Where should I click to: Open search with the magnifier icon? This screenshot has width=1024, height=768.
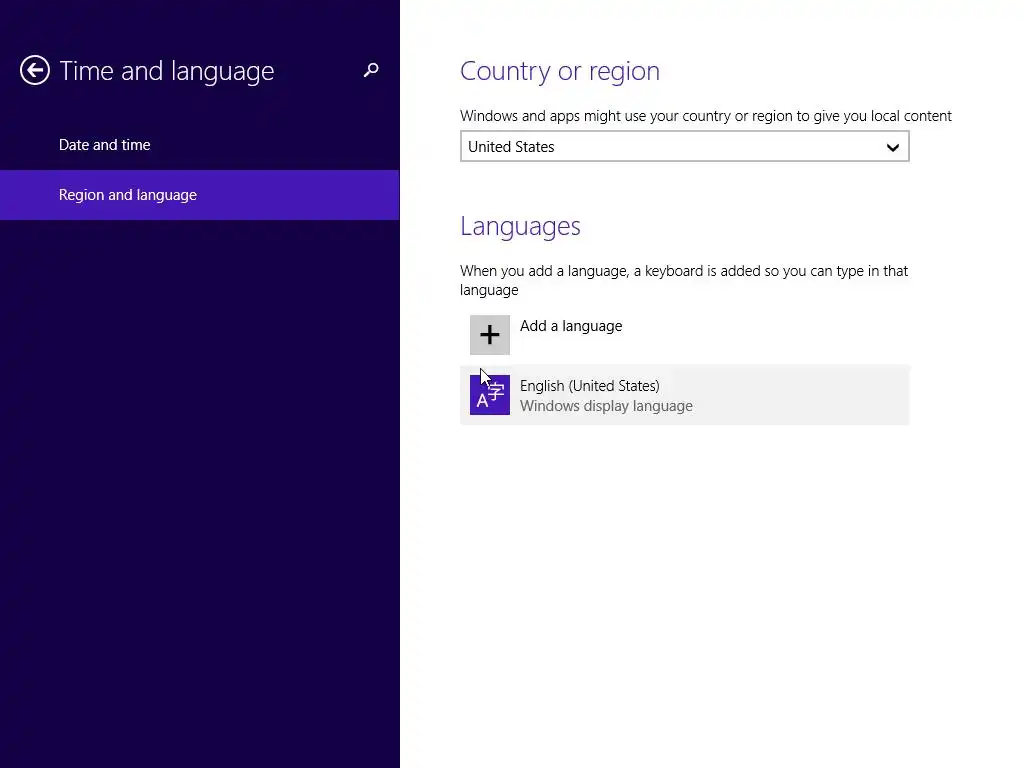pos(371,70)
